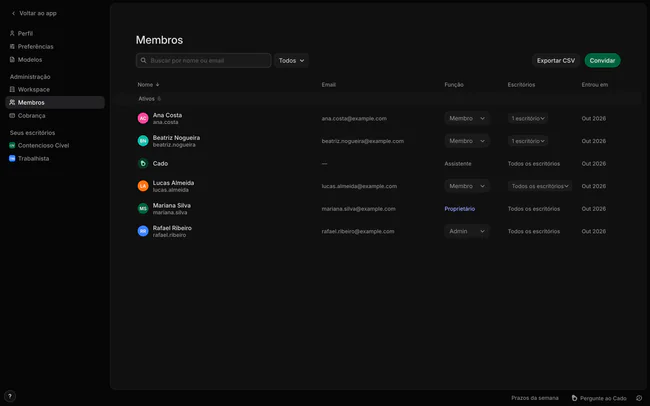Click the Workspace building icon
The height and width of the screenshot is (406, 650).
coord(12,89)
